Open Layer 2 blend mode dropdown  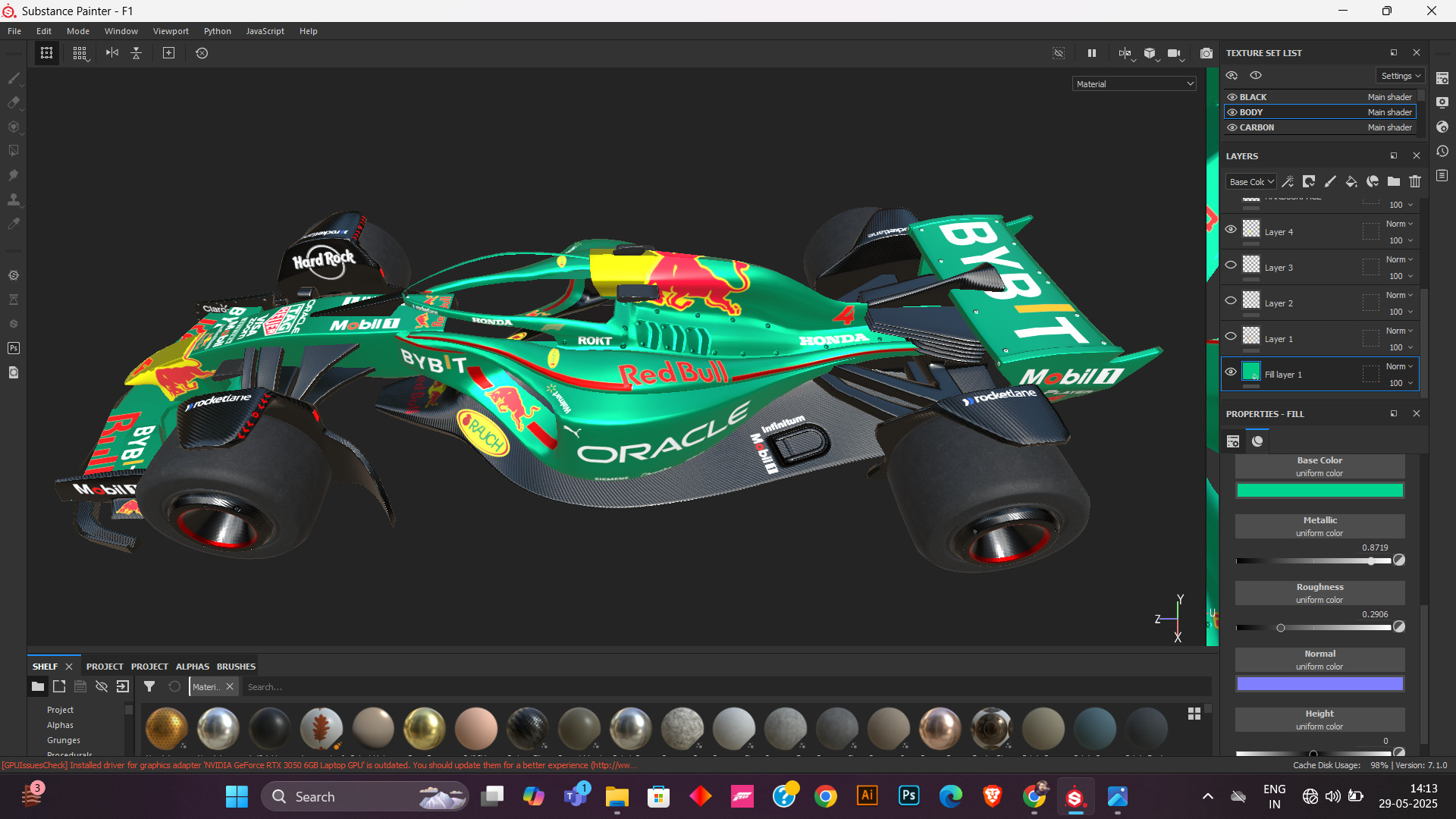click(1400, 295)
